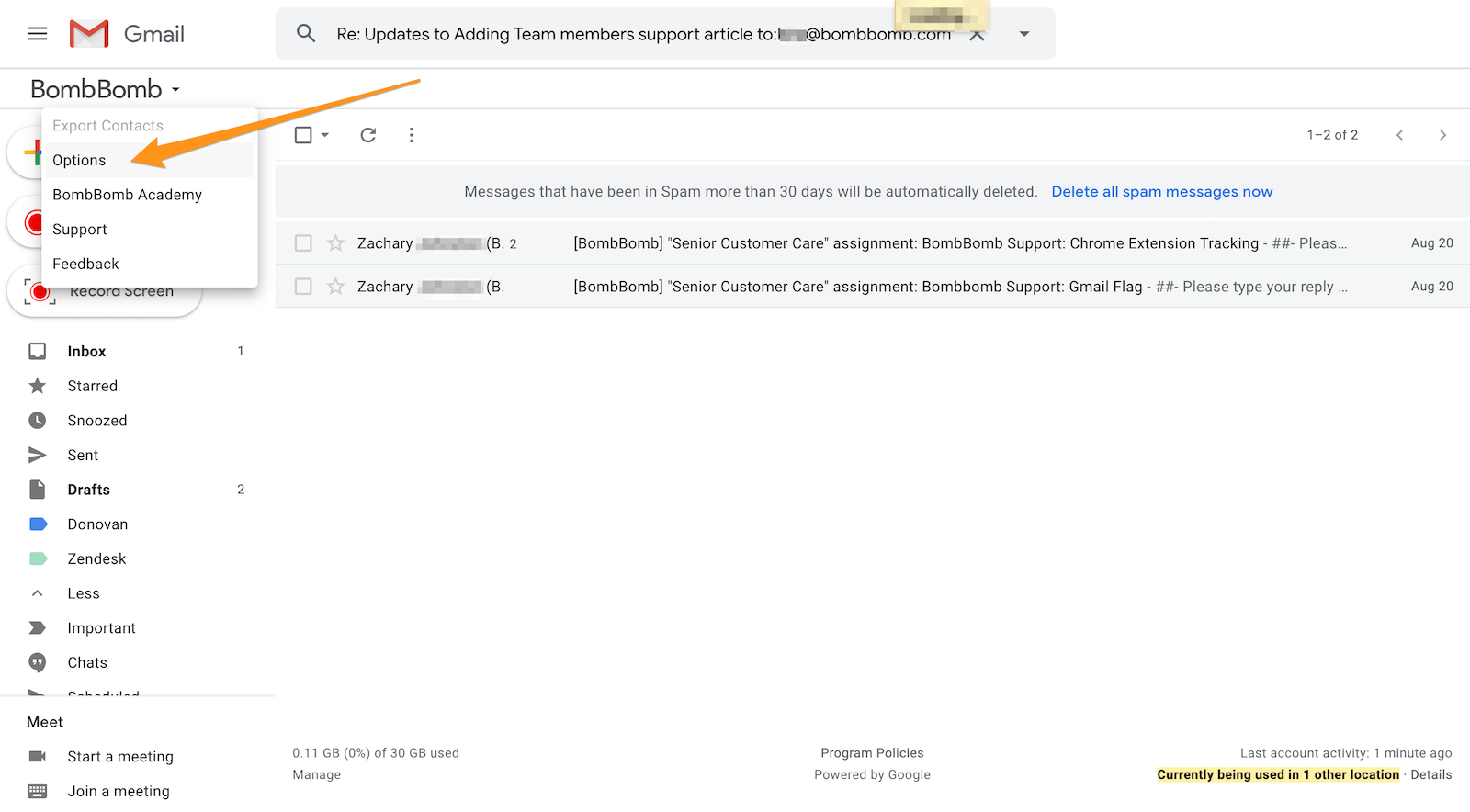Open the main menu hamburger icon

coord(38,34)
